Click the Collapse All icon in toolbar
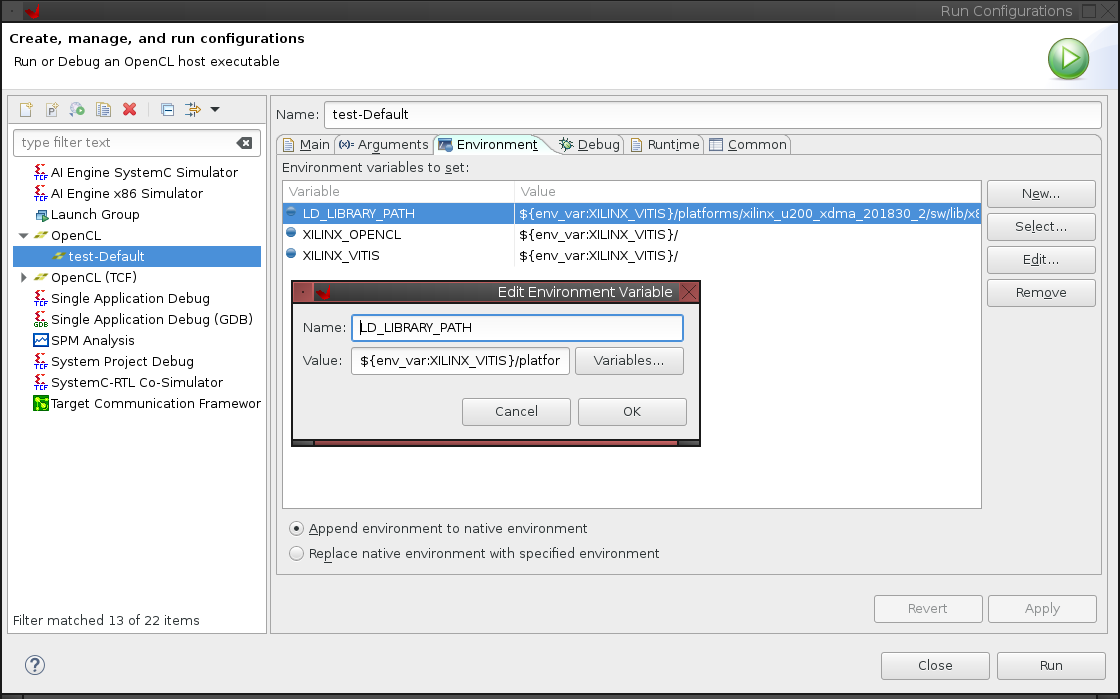The height and width of the screenshot is (699, 1120). tap(167, 110)
